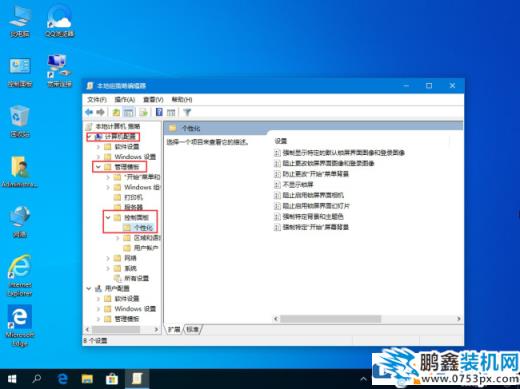Expand the "开始"菜单和任务栏 tree node
The width and height of the screenshot is (520, 389).
tap(108, 177)
